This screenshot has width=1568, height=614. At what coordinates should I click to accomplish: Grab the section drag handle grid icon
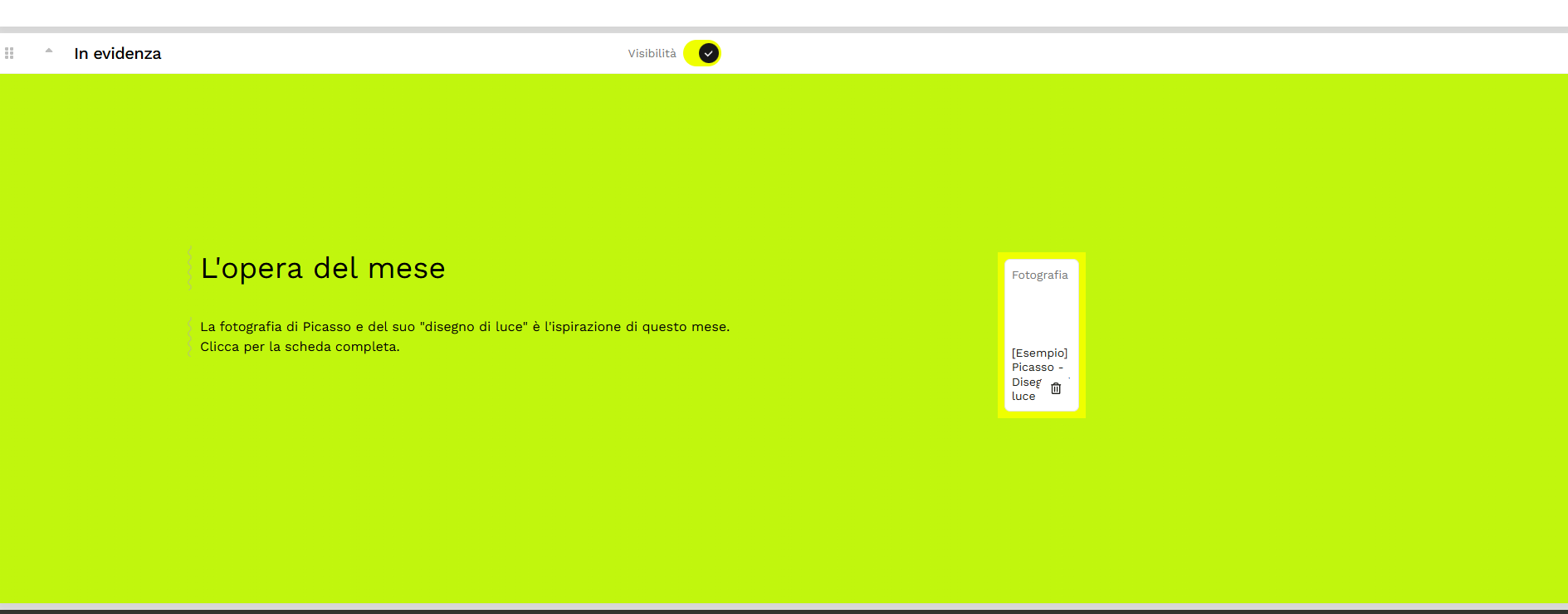pyautogui.click(x=9, y=53)
